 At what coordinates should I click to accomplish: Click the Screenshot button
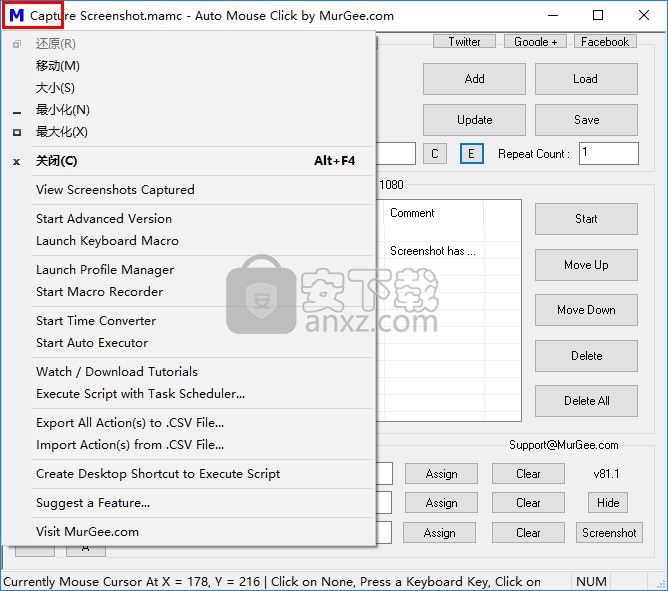609,533
